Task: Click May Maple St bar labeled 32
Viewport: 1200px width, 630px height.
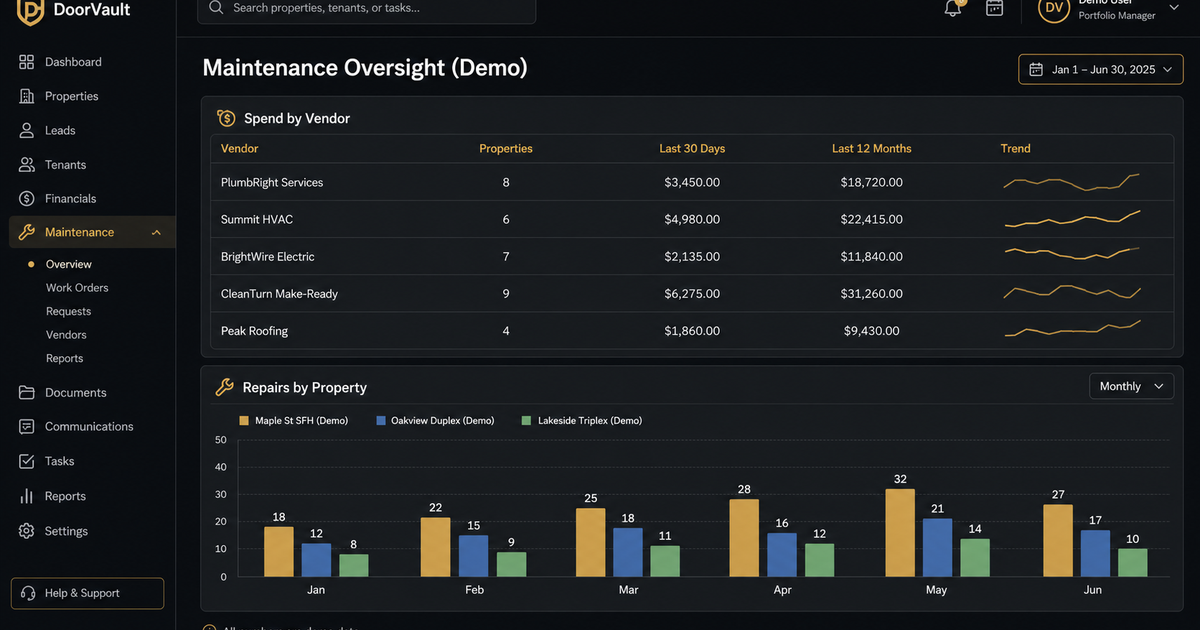Action: tap(900, 532)
